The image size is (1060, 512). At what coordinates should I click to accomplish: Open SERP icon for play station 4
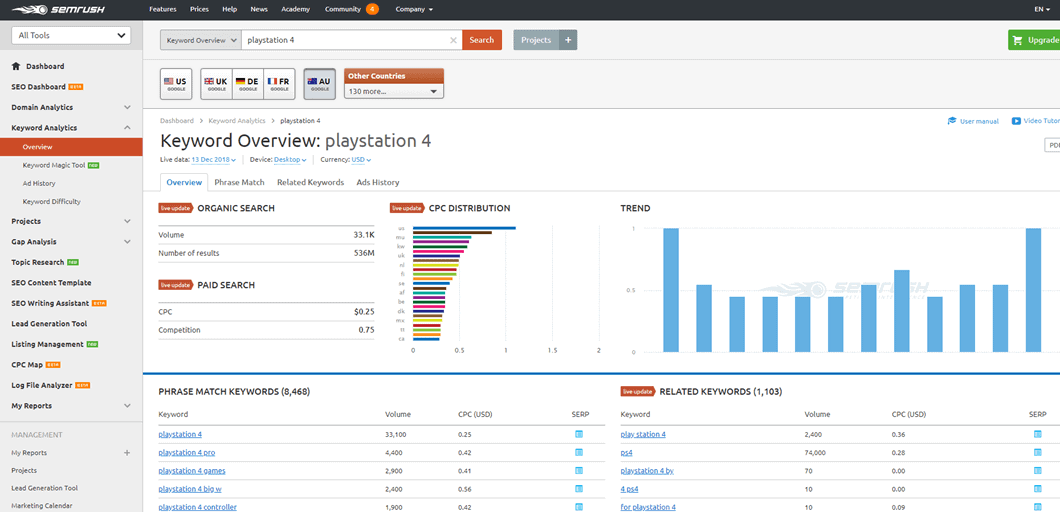pyautogui.click(x=1038, y=434)
